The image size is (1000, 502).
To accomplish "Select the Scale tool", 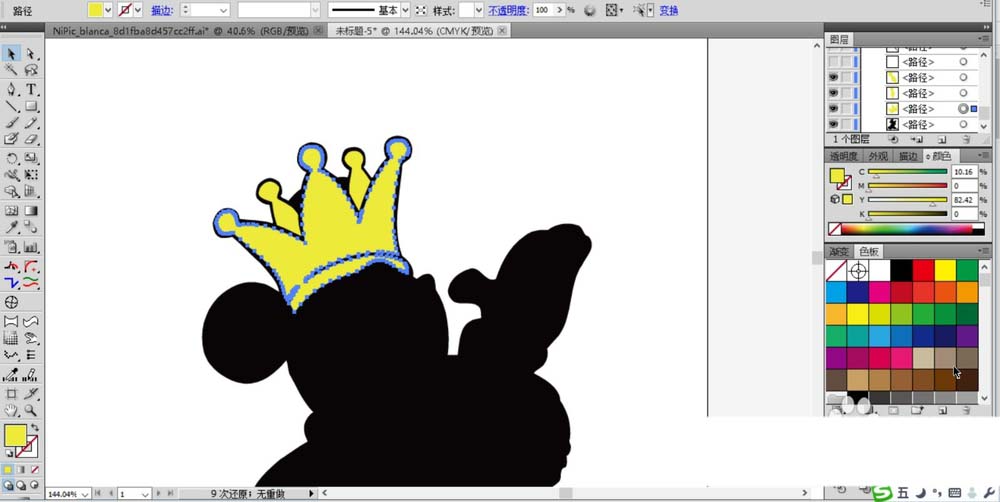I will tap(31, 158).
